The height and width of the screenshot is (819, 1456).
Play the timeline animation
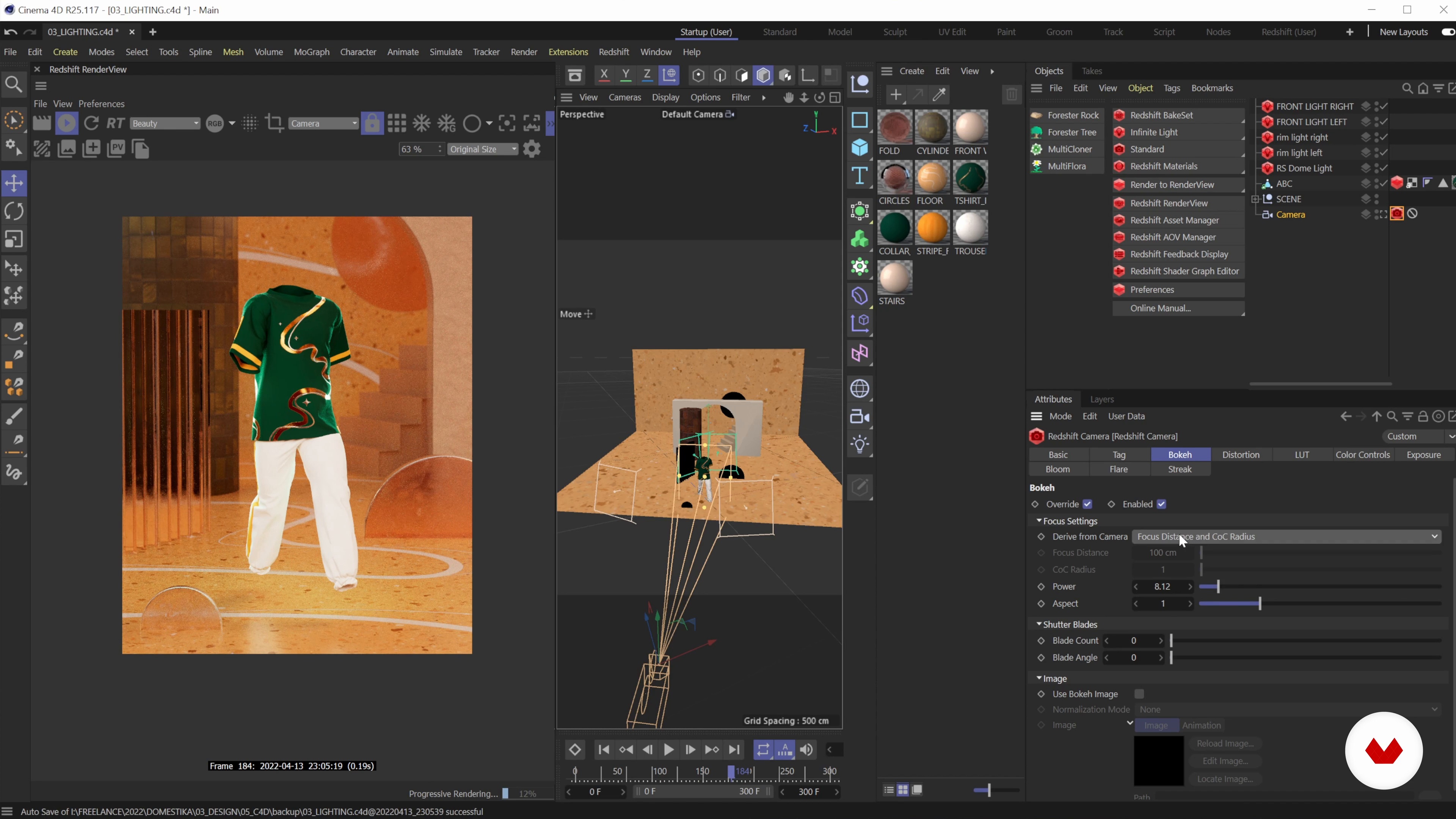tap(668, 750)
